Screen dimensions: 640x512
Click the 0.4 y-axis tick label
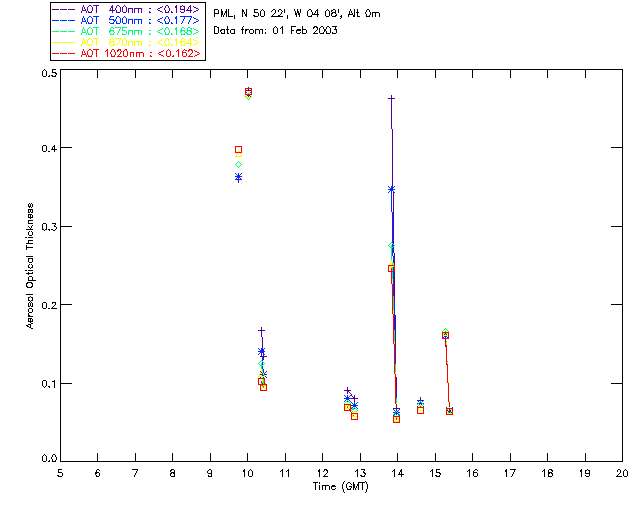click(49, 148)
